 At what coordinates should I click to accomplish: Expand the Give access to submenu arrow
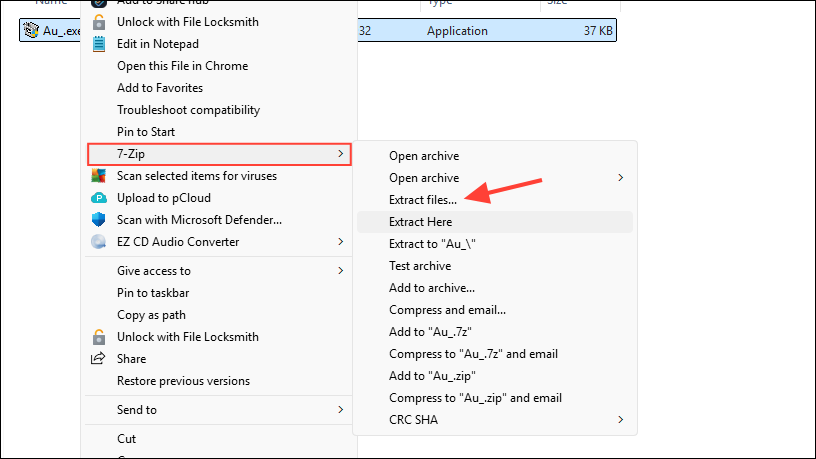(x=340, y=271)
